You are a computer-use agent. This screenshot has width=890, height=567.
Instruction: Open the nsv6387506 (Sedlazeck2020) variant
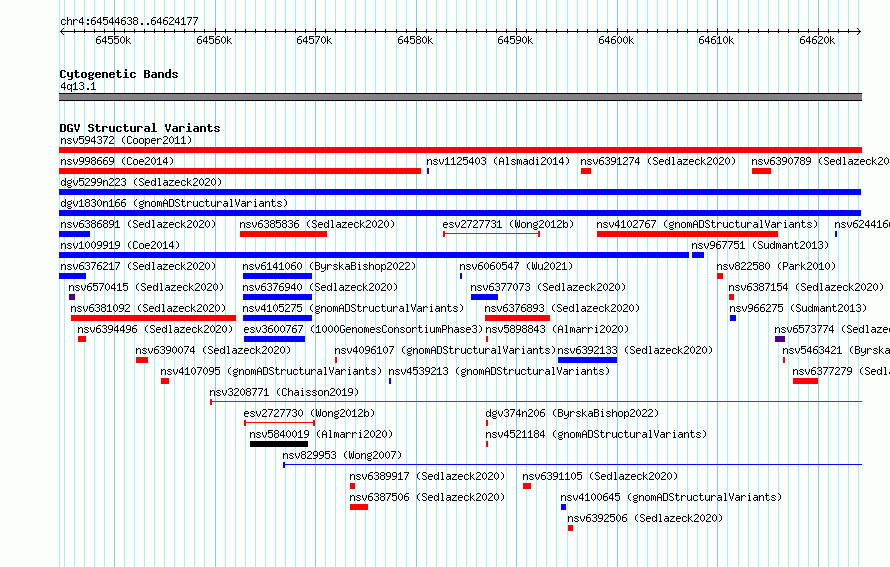pos(427,497)
